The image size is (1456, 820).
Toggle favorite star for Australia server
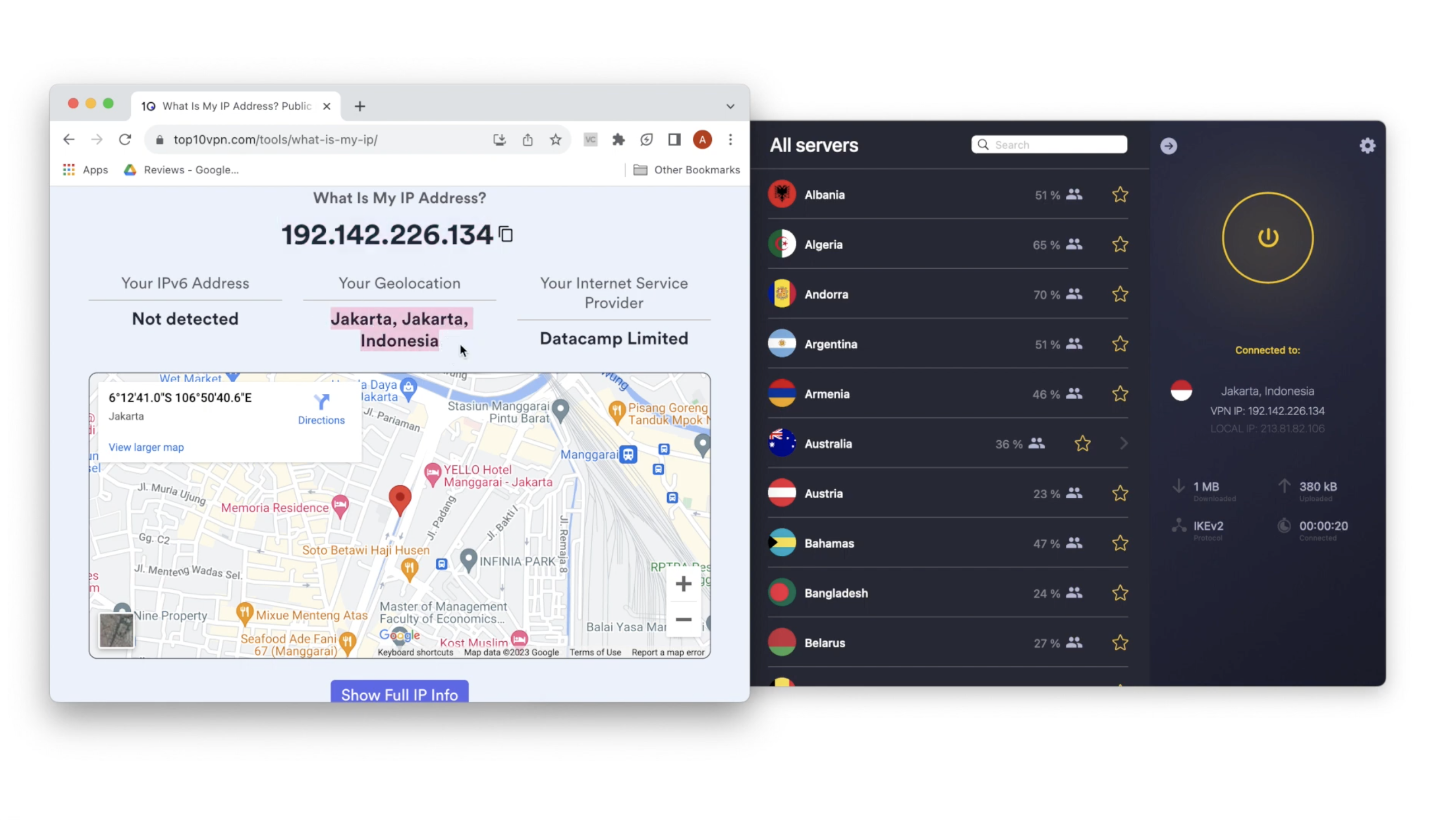(1083, 443)
